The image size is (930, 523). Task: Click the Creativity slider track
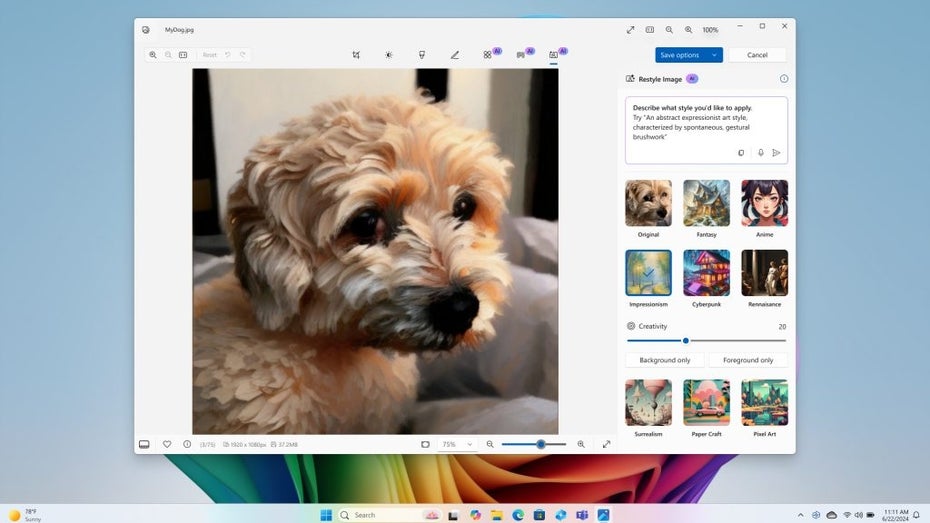(740, 341)
